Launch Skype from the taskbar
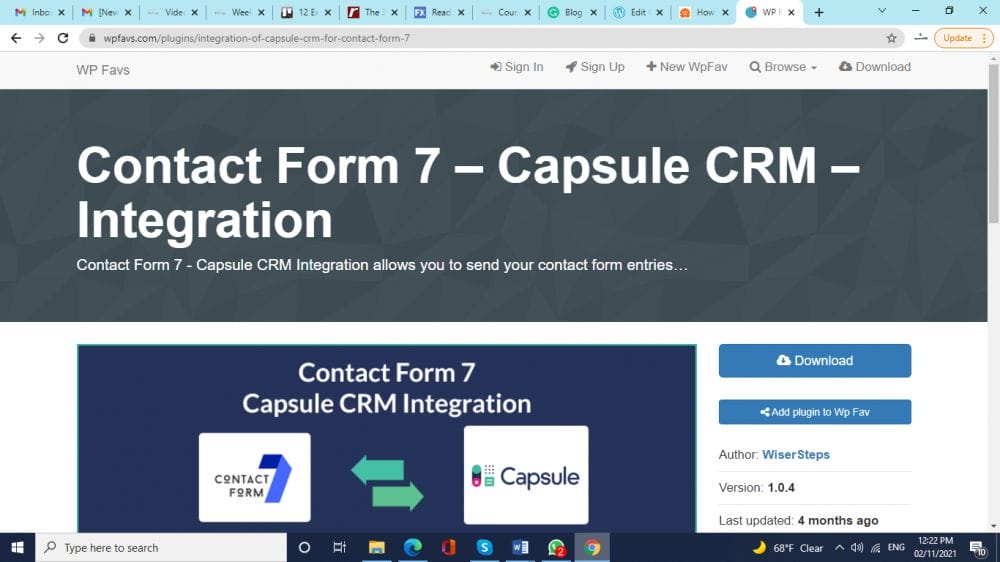 (x=484, y=547)
